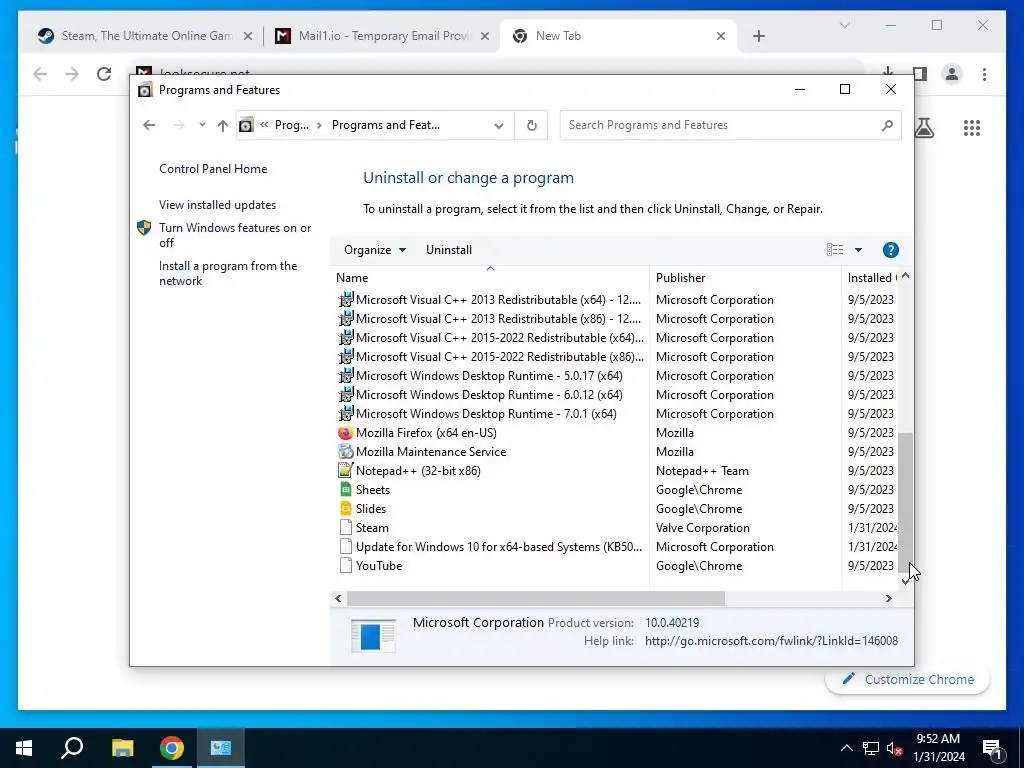Click horizontal scrollbar right arrow
This screenshot has height=768, width=1024.
click(888, 598)
